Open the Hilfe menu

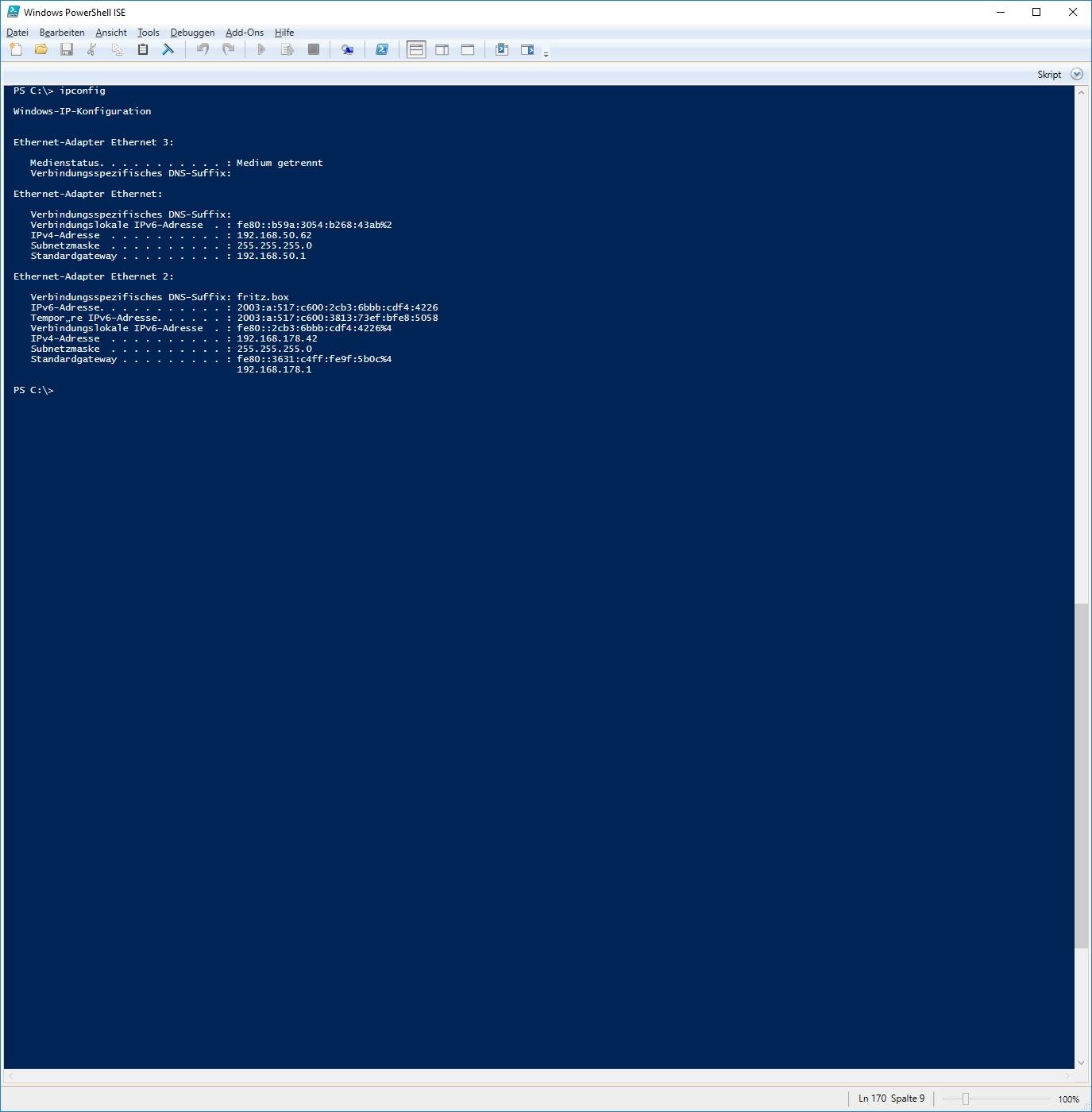pos(284,33)
